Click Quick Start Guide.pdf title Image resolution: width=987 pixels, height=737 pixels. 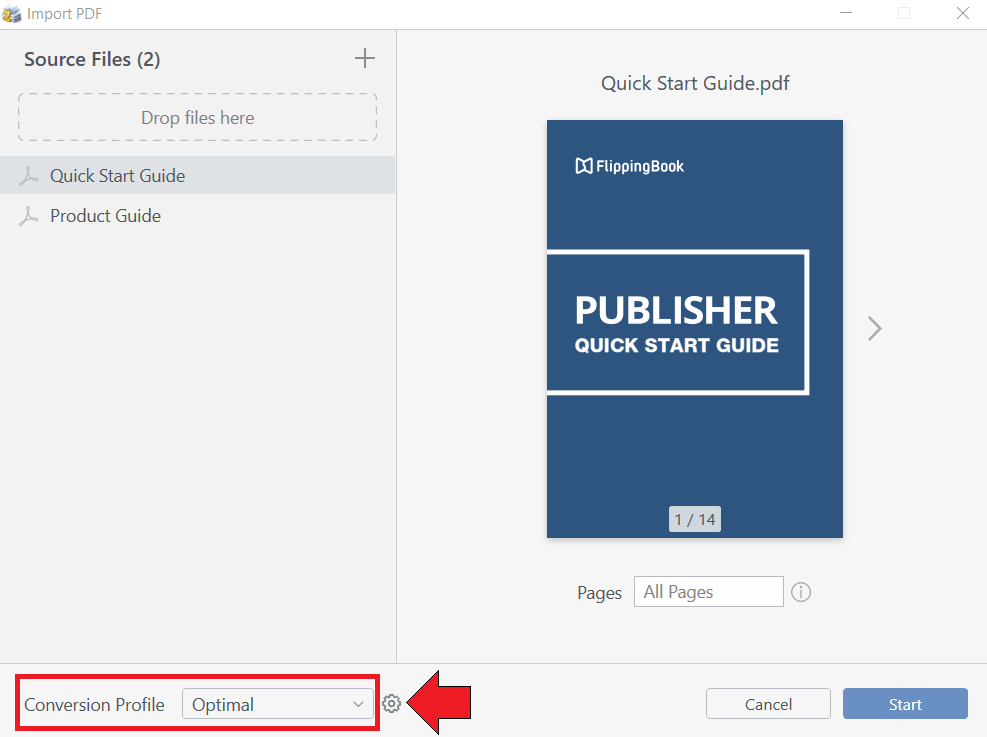coord(695,83)
